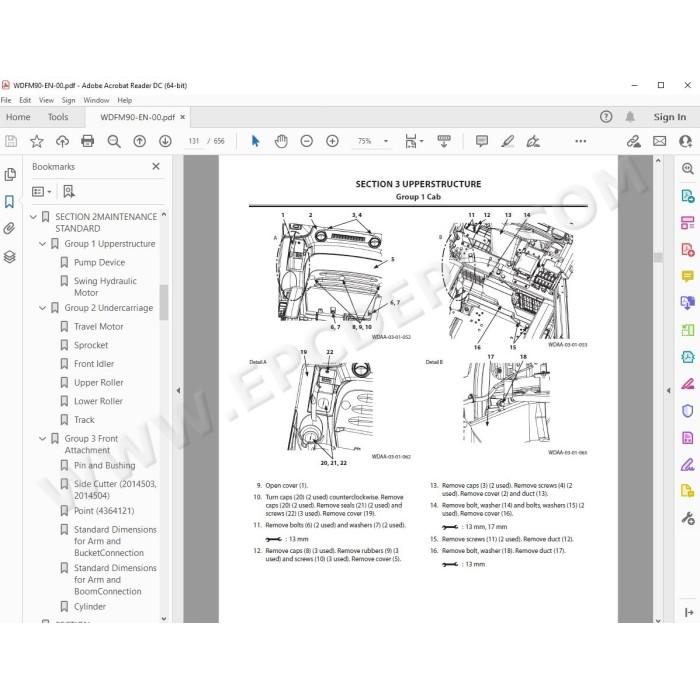Open the File menu
700x700 pixels.
(6, 100)
